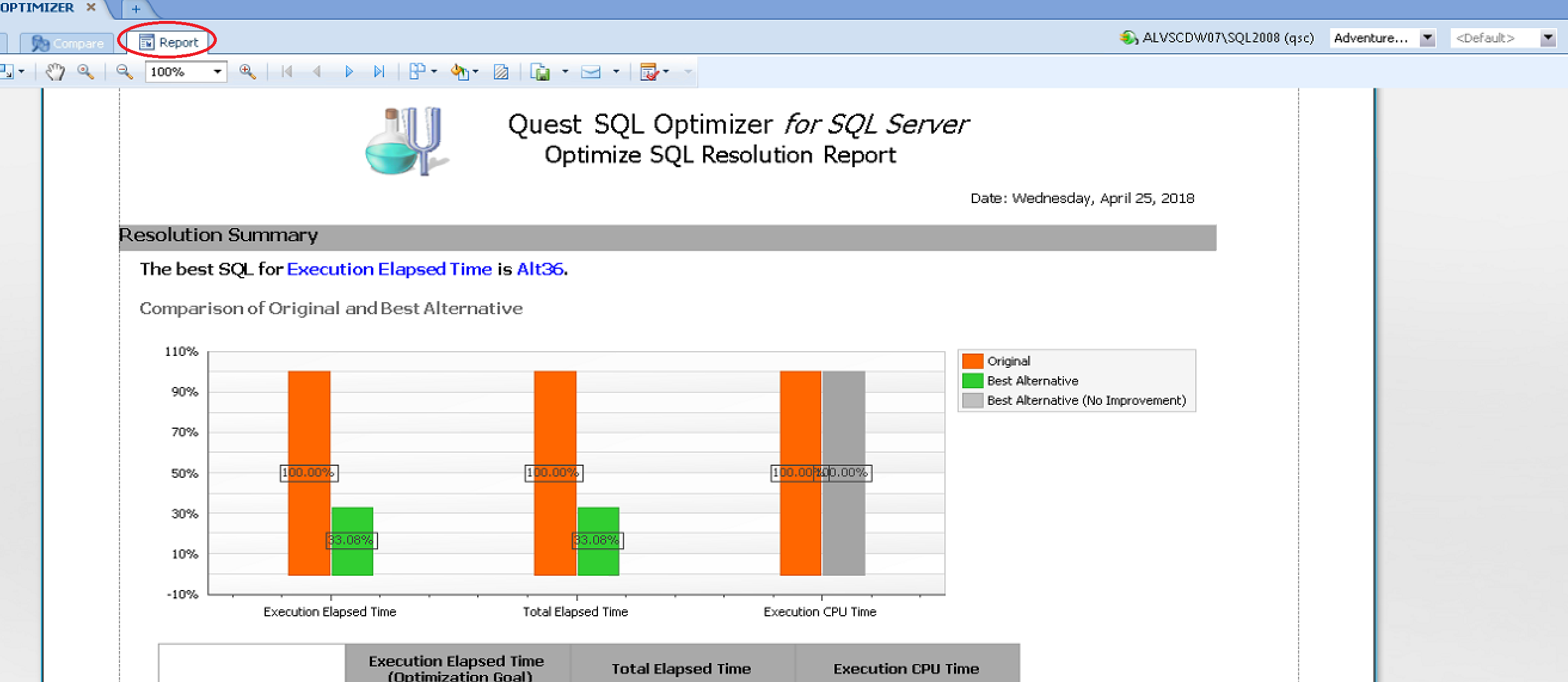Click the Execution Elapsed Time link
Image resolution: width=1568 pixels, height=682 pixels.
coord(389,269)
